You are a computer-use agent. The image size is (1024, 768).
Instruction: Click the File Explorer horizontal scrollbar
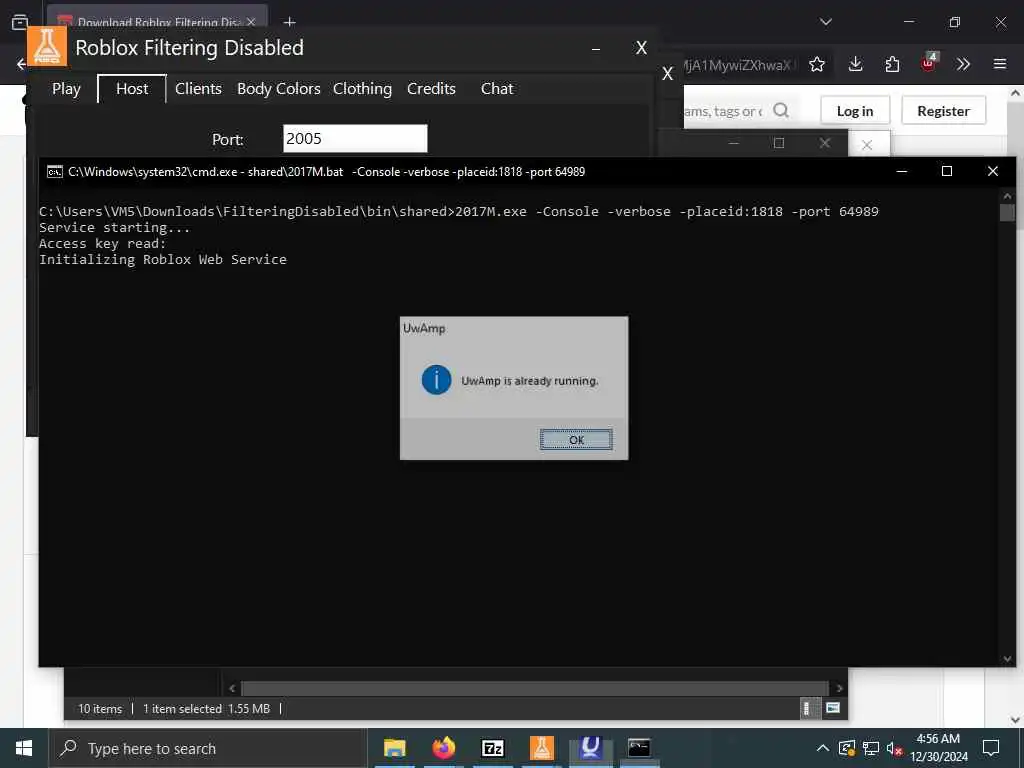coord(535,688)
